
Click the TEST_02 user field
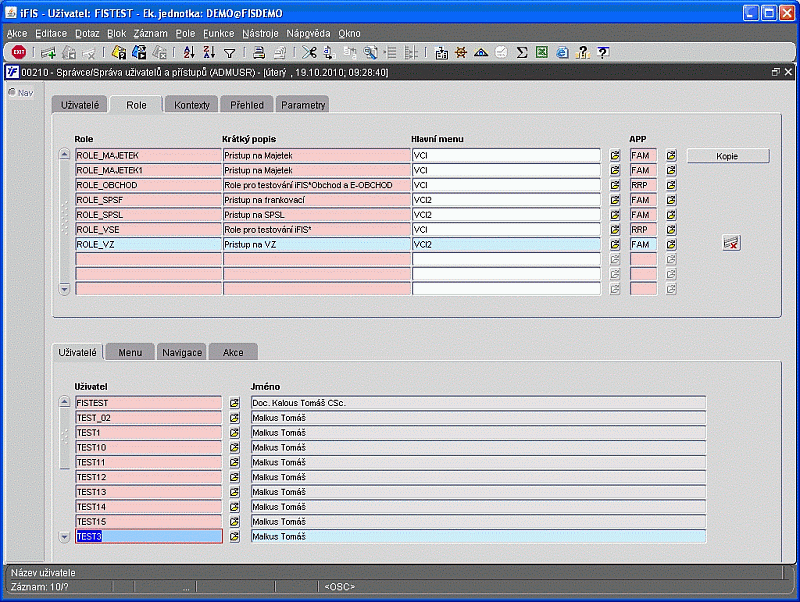tap(148, 418)
